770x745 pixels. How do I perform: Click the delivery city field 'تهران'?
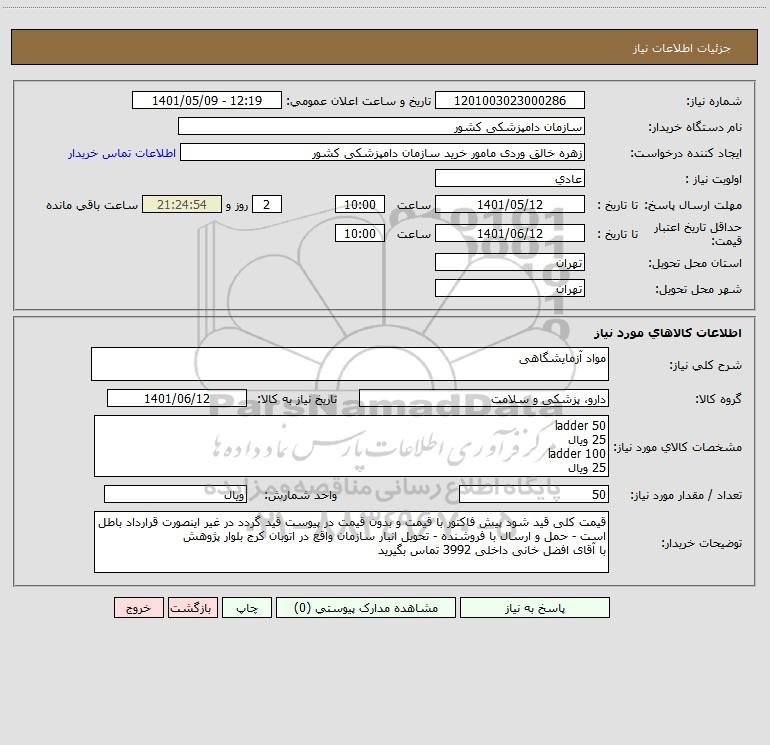pyautogui.click(x=510, y=288)
